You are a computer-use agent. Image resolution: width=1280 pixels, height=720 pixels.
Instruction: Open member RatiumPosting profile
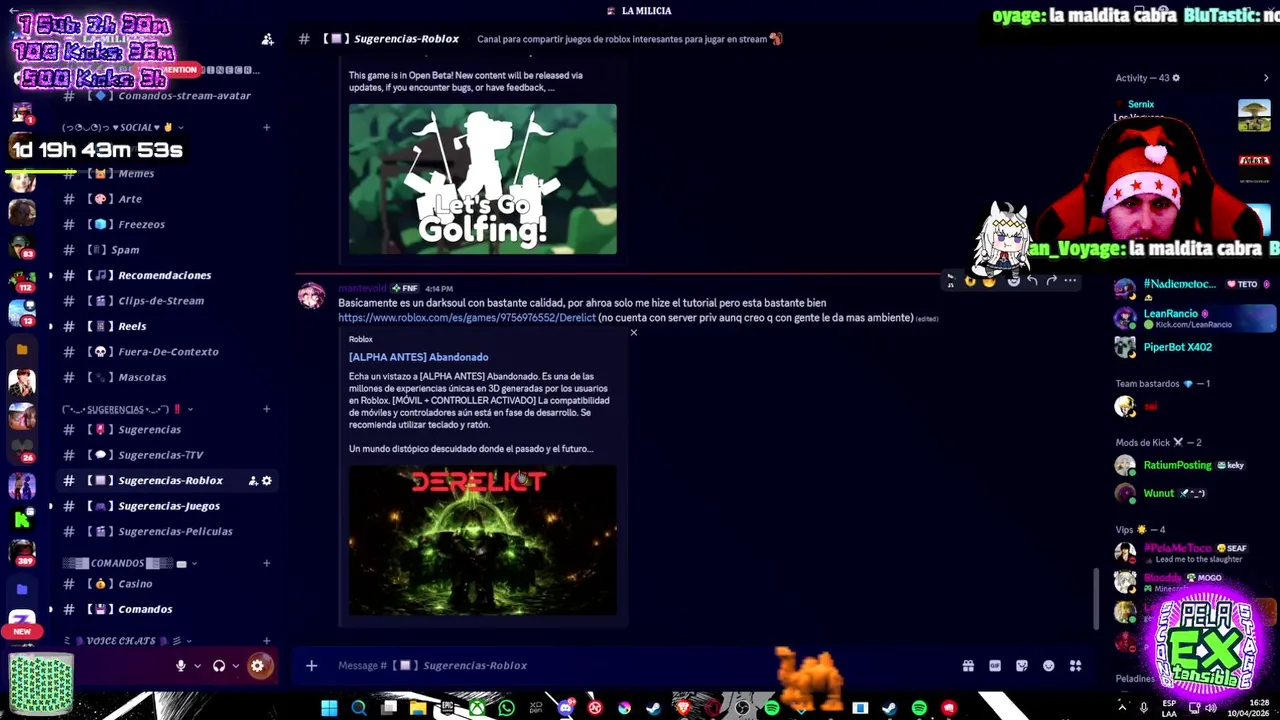point(1195,465)
